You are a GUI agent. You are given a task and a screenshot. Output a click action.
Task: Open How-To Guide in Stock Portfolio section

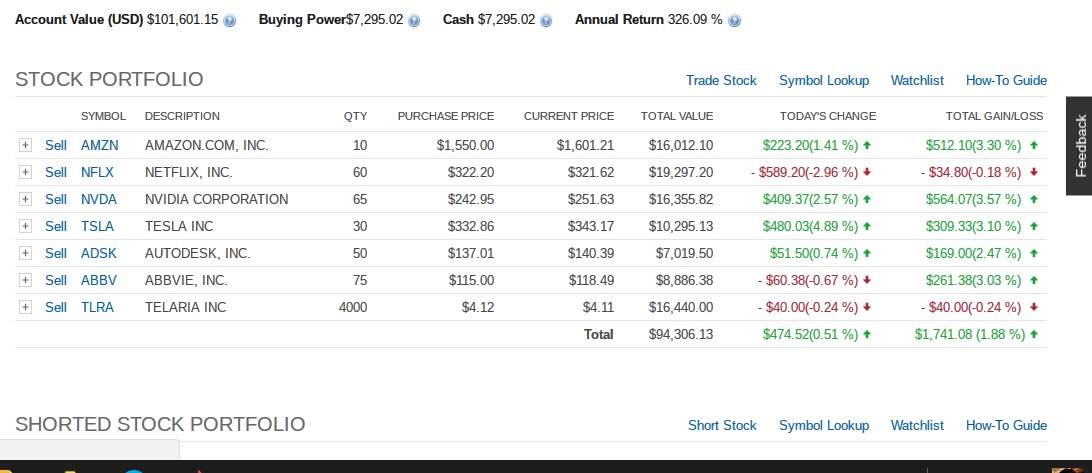click(x=1006, y=80)
